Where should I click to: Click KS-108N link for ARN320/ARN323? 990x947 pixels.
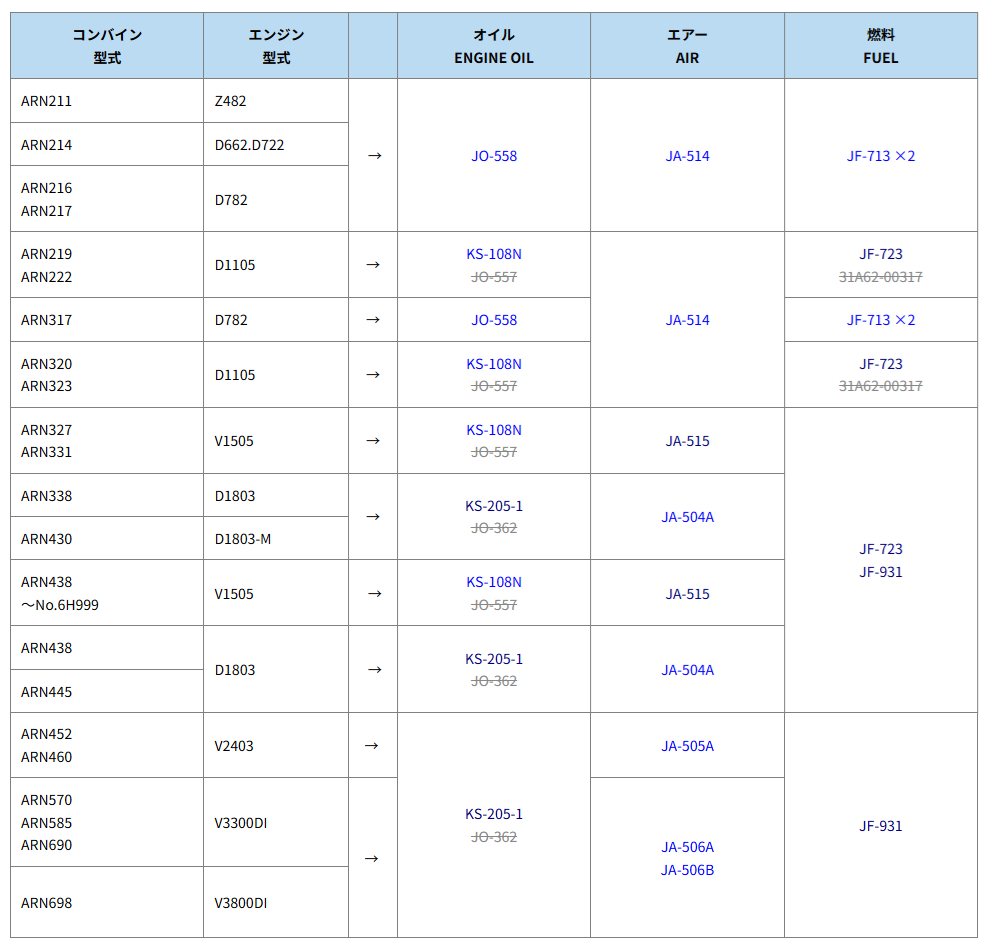494,364
